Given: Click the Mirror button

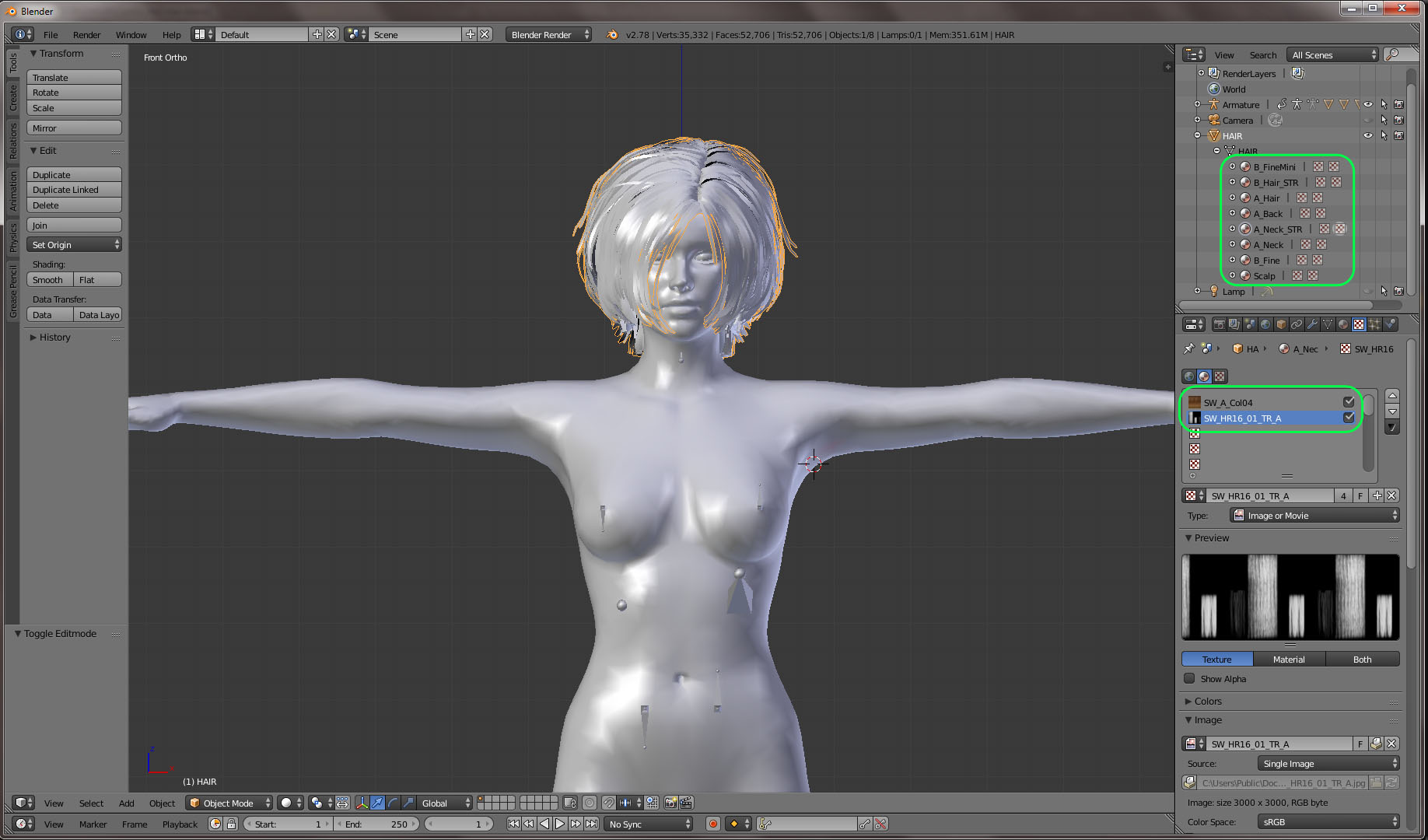Looking at the screenshot, I should [74, 128].
